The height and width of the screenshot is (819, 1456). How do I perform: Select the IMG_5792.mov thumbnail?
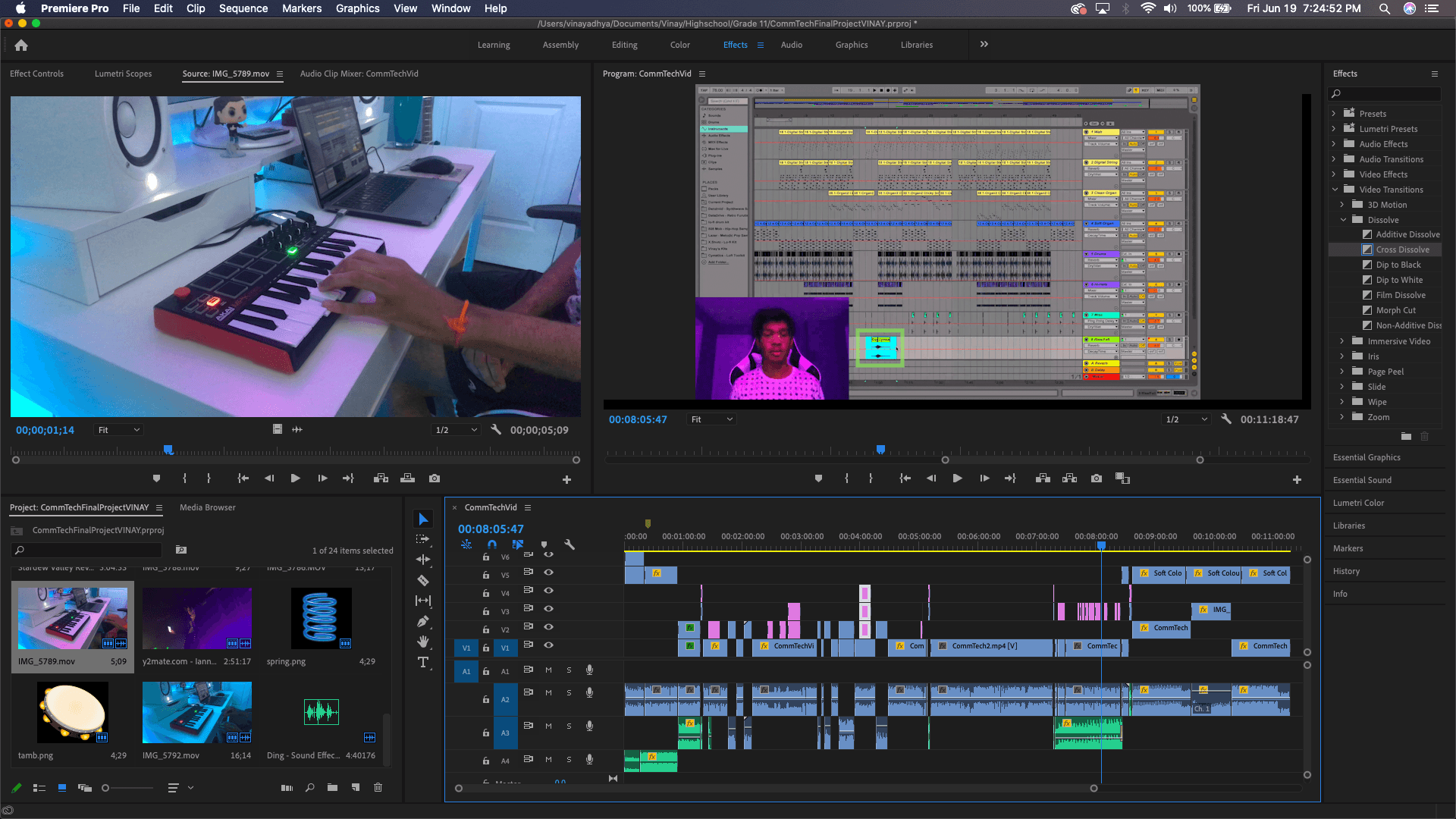click(x=196, y=712)
